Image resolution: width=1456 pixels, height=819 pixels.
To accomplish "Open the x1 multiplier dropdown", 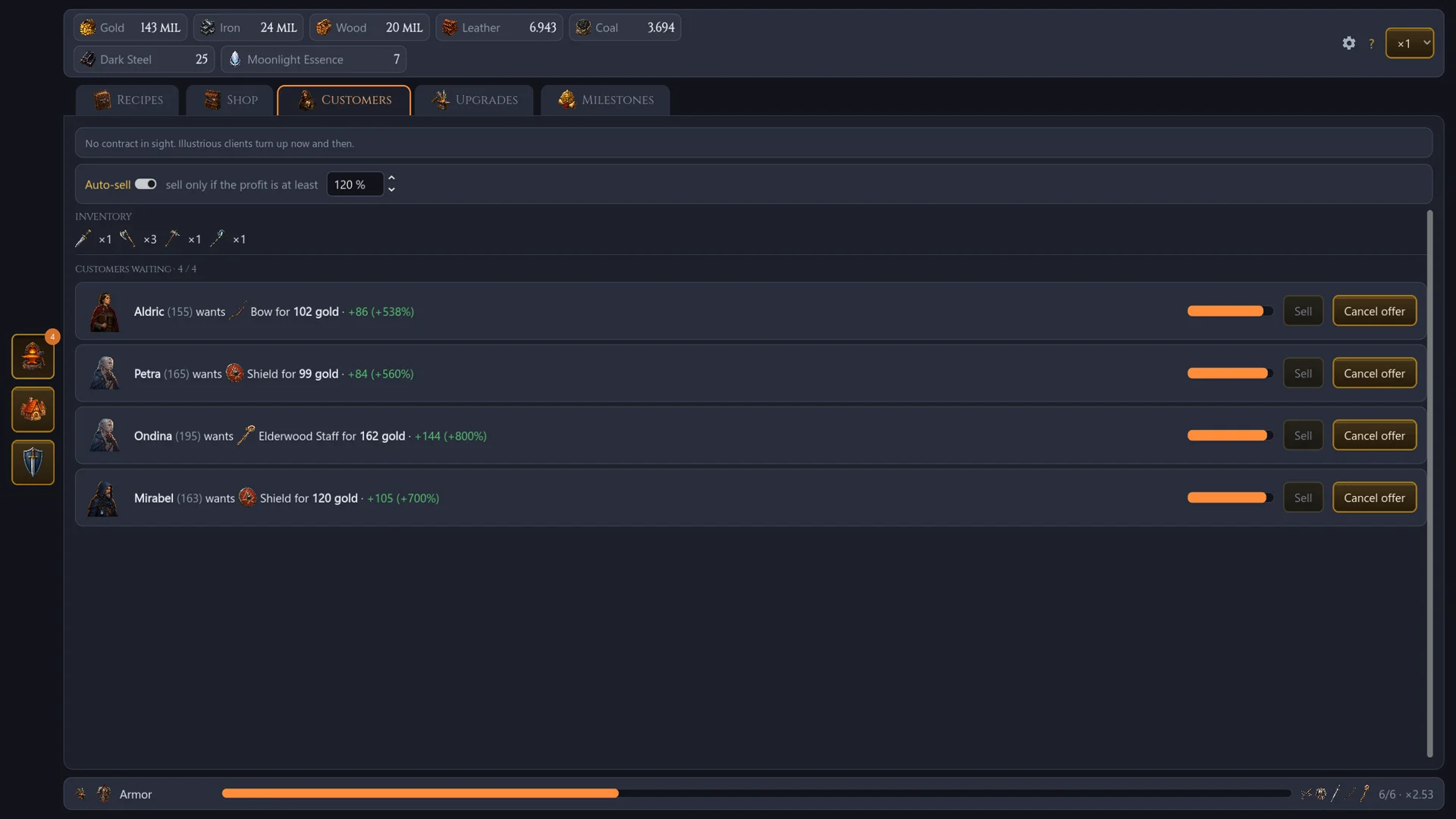I will [1409, 43].
